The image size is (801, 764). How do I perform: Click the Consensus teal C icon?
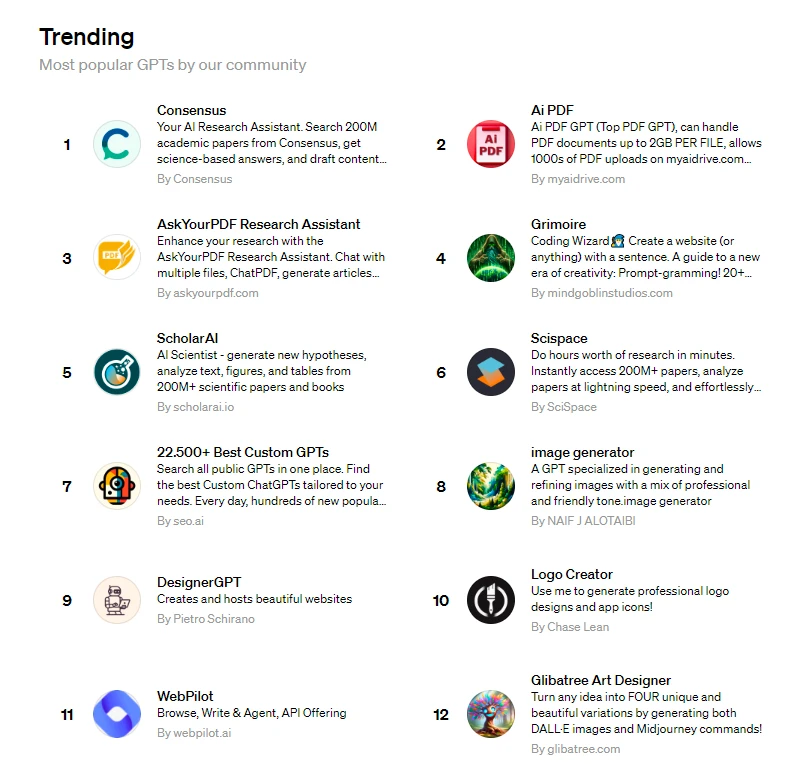click(x=117, y=144)
